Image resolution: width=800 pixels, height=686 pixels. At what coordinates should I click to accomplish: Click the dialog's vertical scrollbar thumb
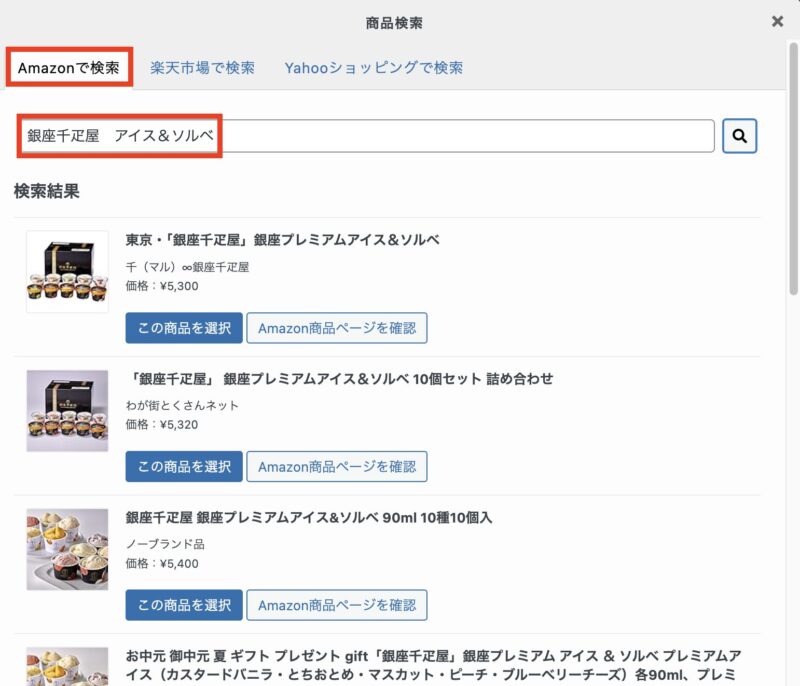point(793,168)
